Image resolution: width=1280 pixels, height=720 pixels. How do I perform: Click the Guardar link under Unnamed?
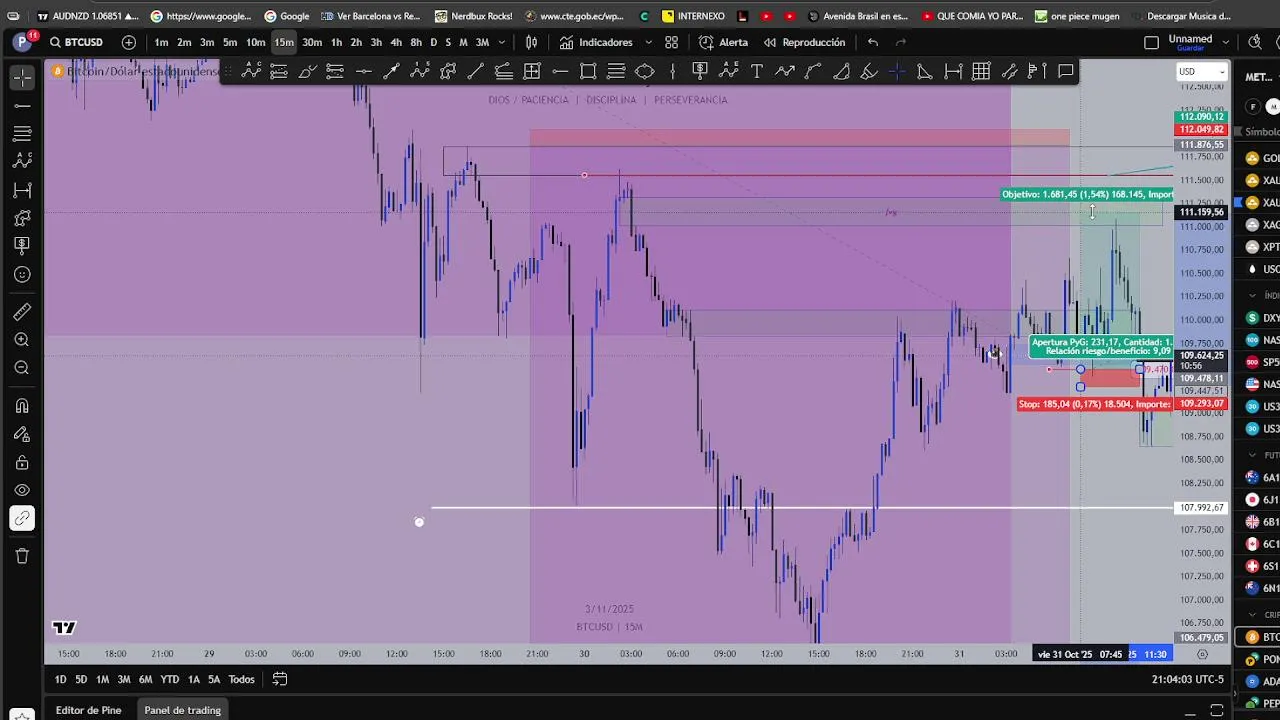[1190, 48]
